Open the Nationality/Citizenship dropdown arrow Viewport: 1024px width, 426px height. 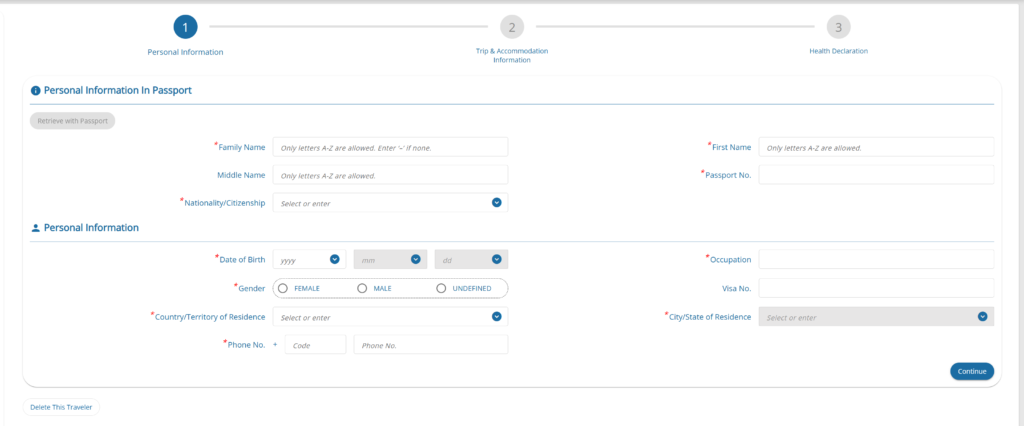pos(496,203)
